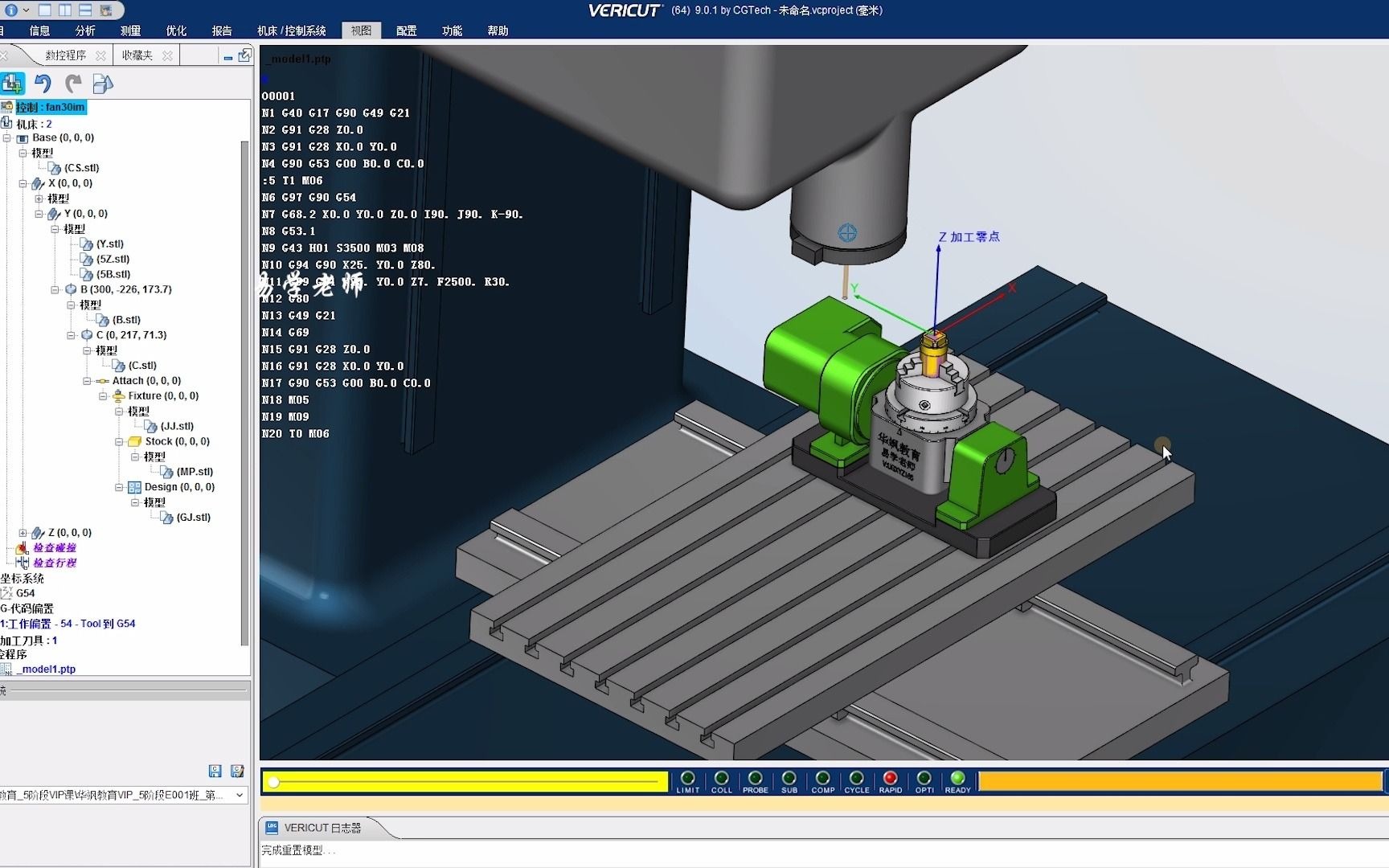Screen dimensions: 1389x868
Task: Collapse the Stock (0, 0, 0) branch
Action: 119,441
